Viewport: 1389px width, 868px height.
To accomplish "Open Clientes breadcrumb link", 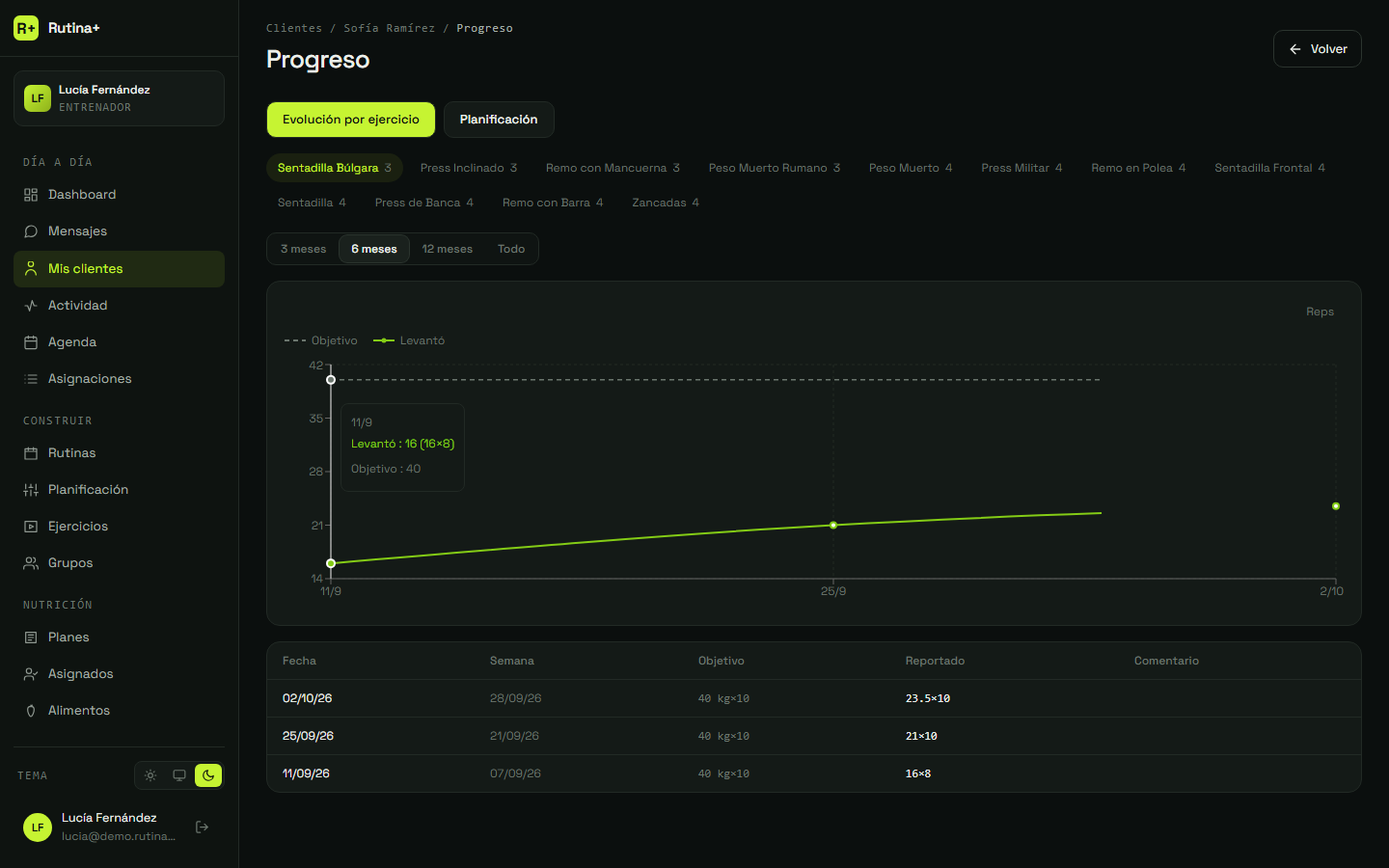I will 294,28.
